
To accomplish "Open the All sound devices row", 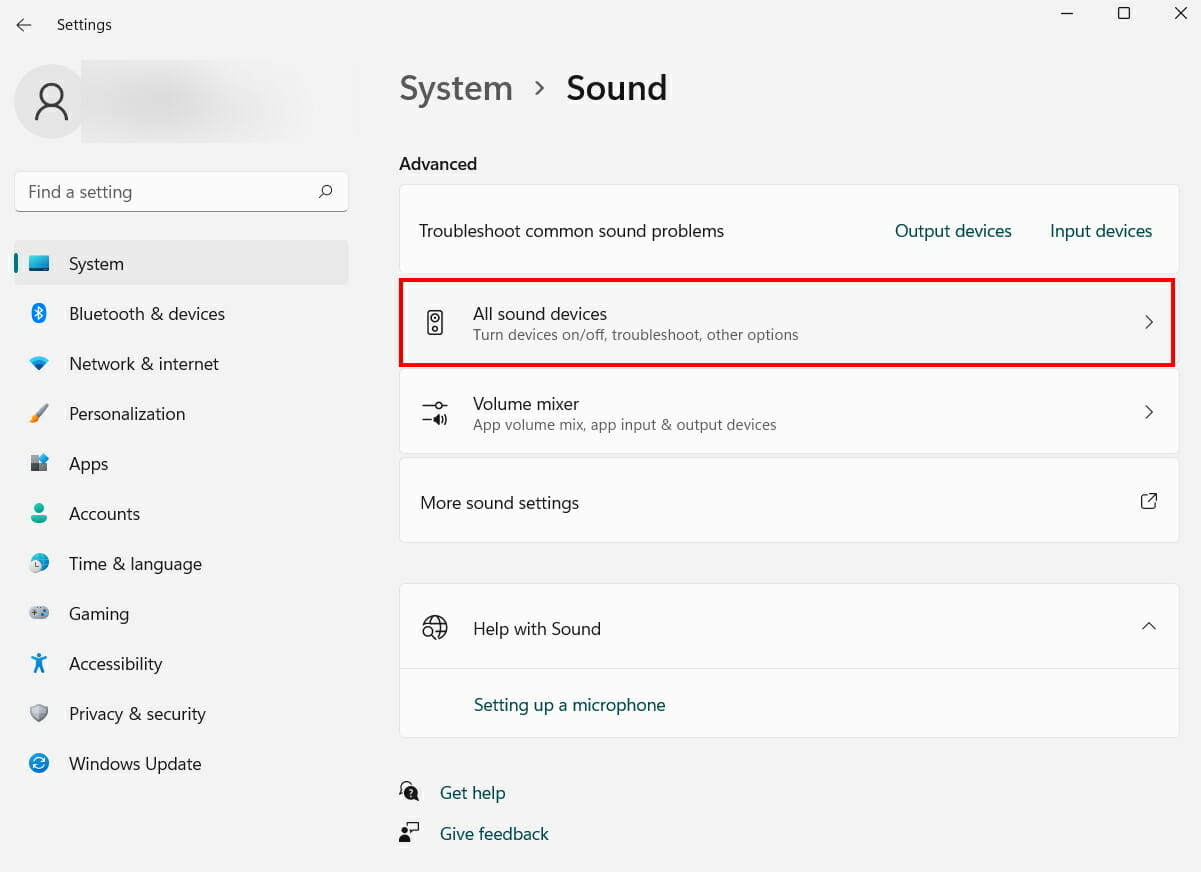I will click(x=789, y=323).
